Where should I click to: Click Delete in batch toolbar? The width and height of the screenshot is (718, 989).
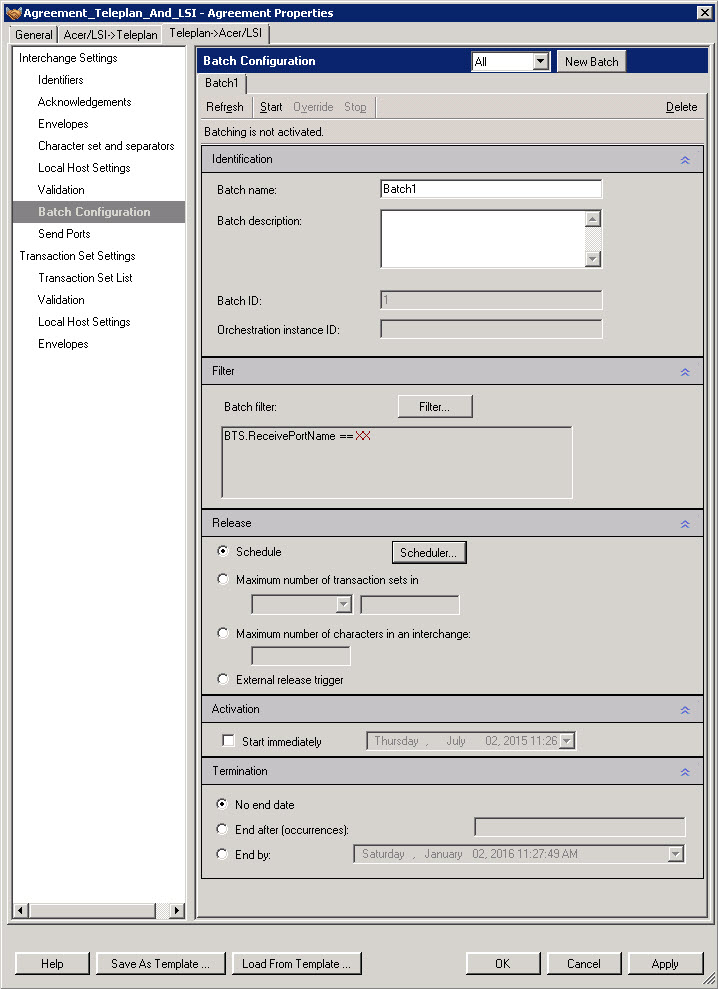681,107
